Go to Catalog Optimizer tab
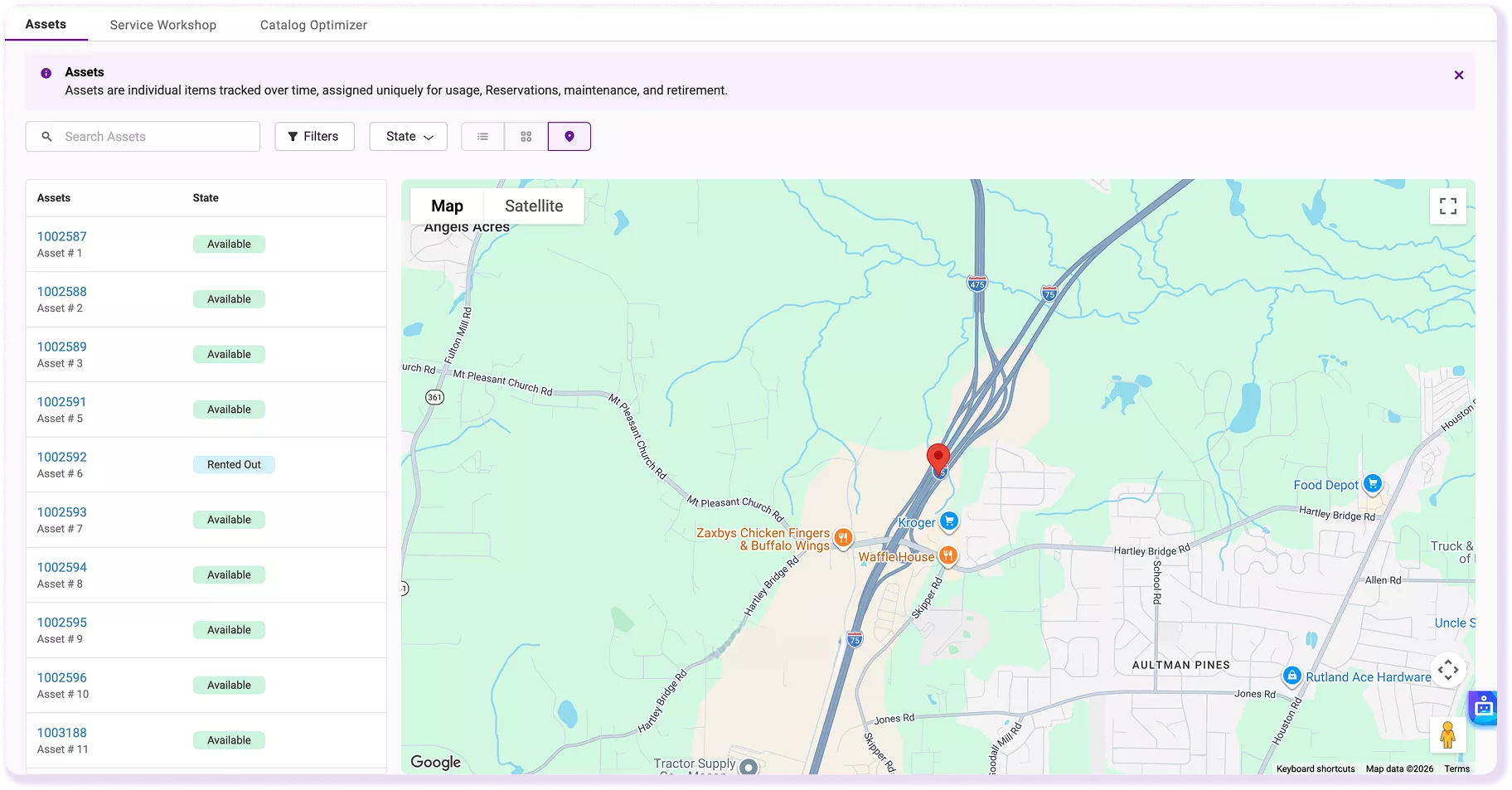Viewport: 1512px width, 790px height. pyautogui.click(x=313, y=25)
